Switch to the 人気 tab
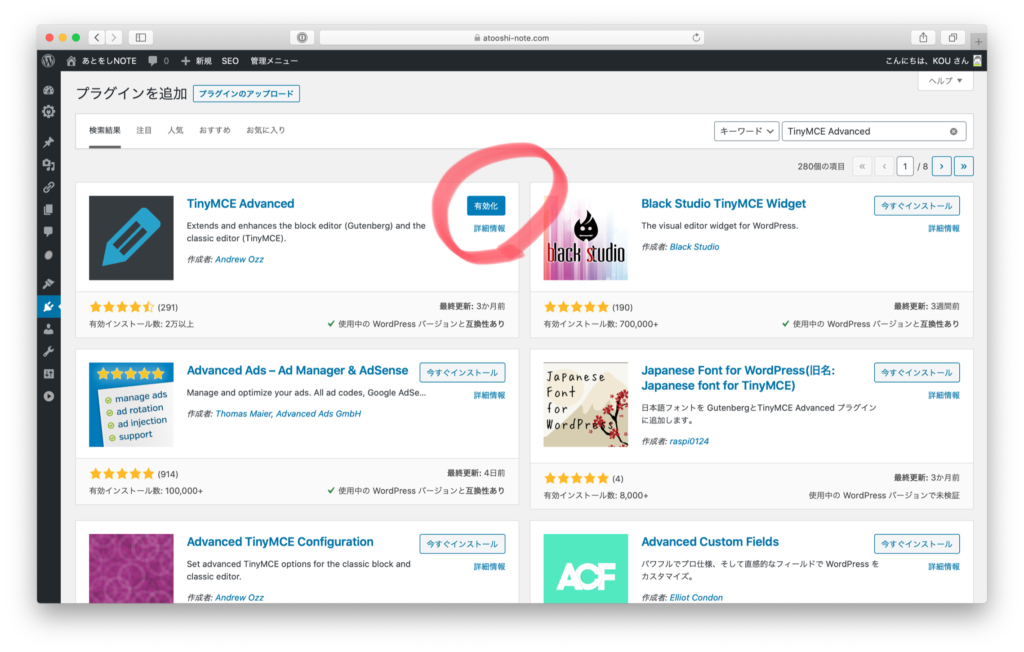This screenshot has width=1024, height=652. (x=175, y=130)
